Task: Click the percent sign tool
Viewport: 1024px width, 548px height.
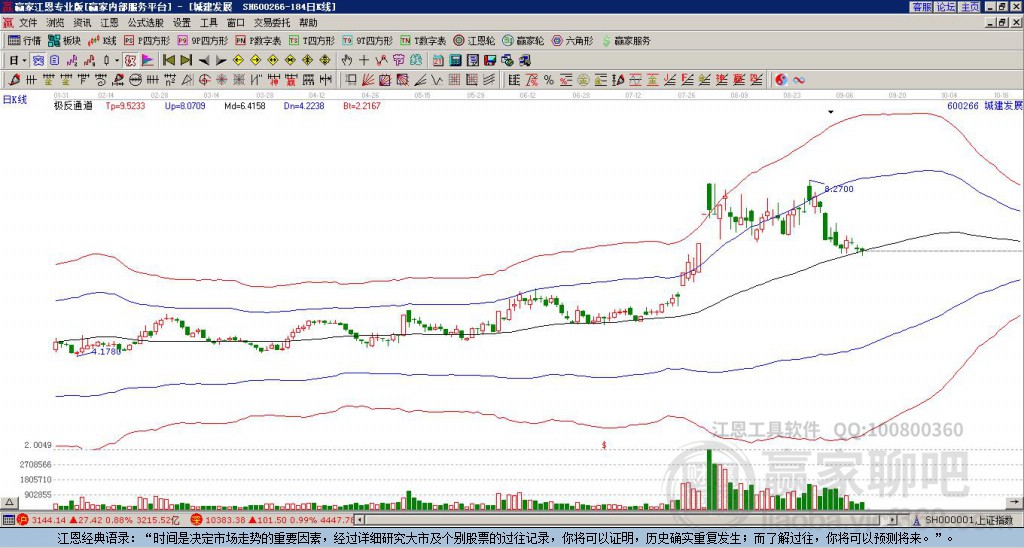Action: point(549,80)
